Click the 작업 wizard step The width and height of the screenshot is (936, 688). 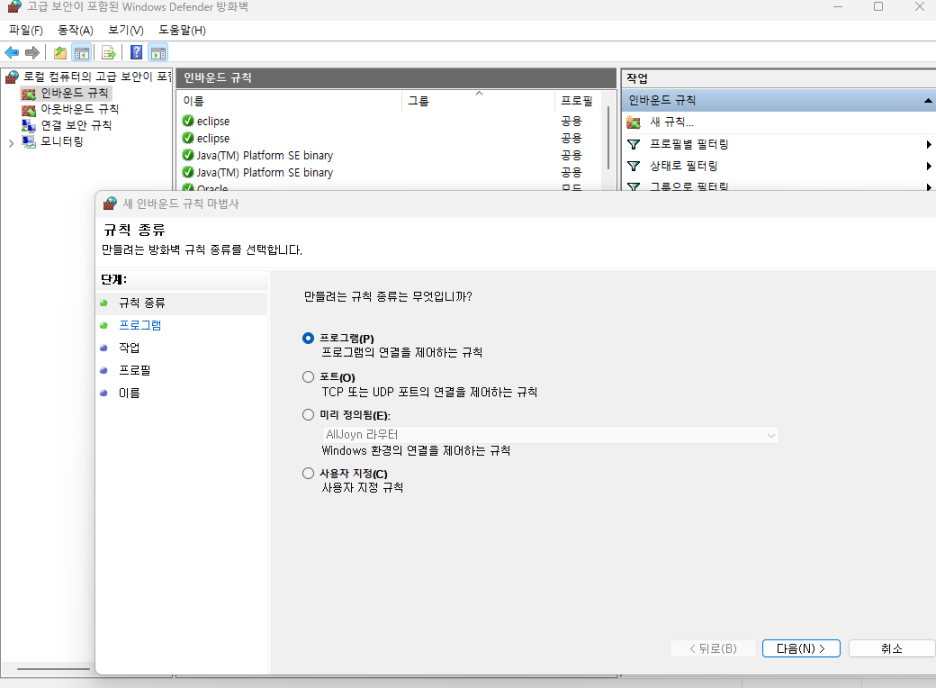point(129,348)
